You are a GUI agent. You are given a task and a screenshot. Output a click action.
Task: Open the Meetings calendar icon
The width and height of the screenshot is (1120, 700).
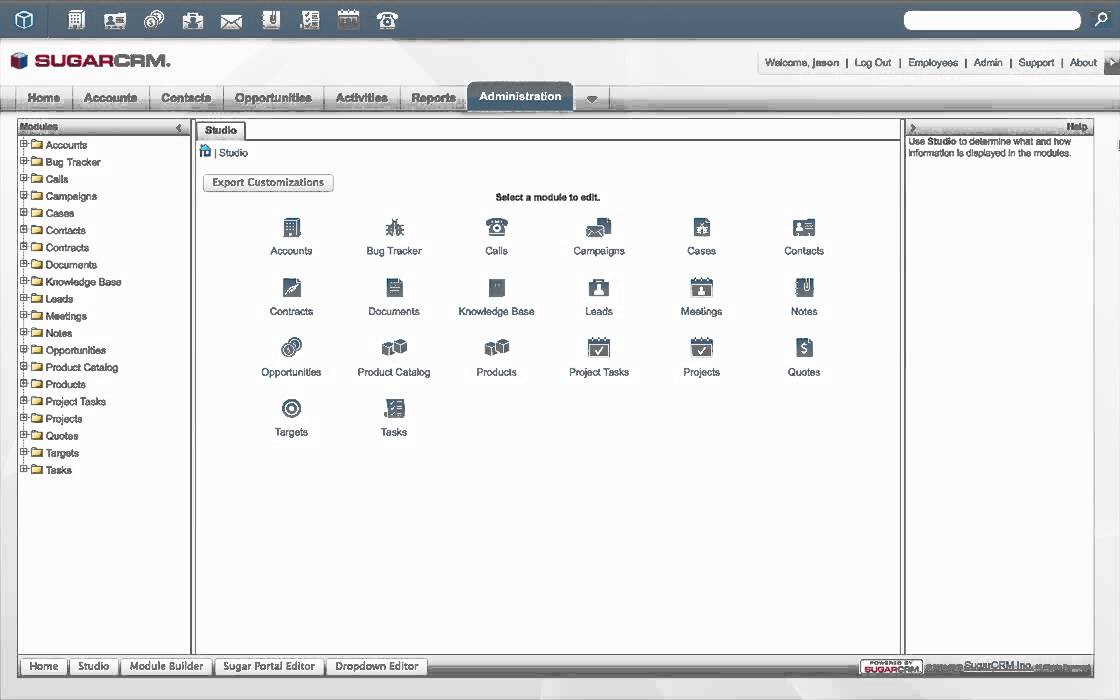click(x=701, y=287)
